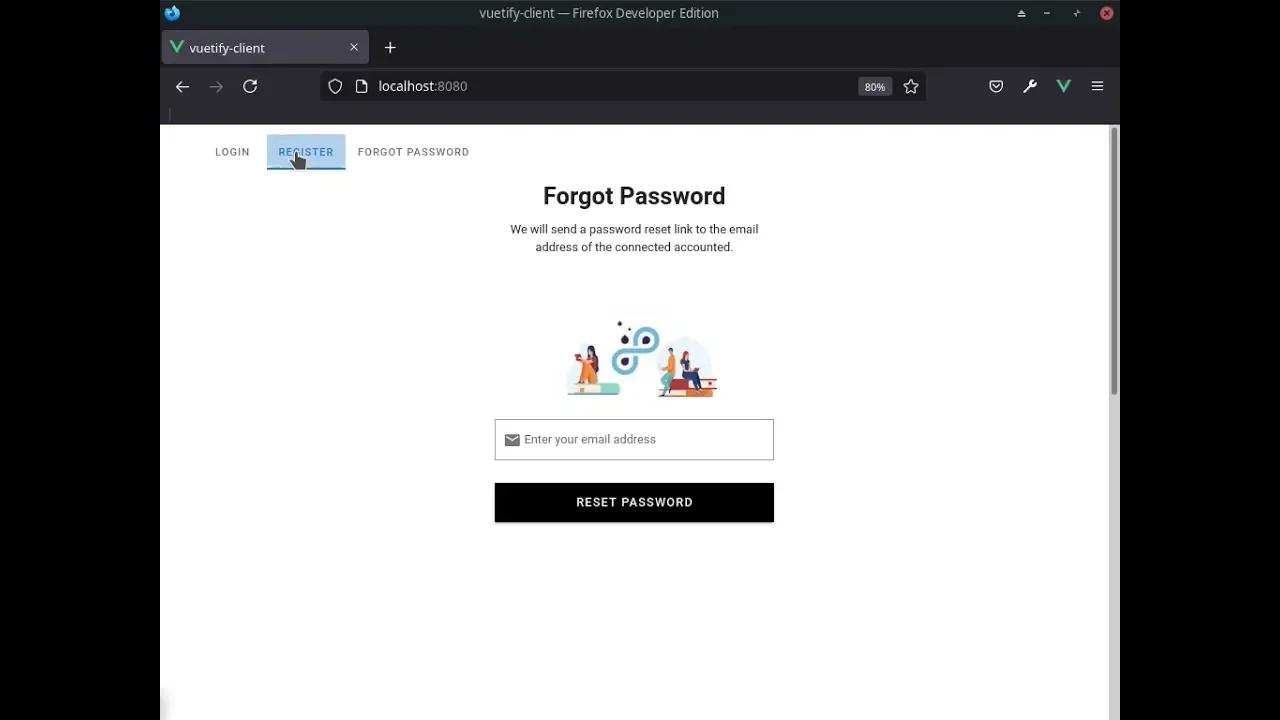Click the site information page icon
Image resolution: width=1280 pixels, height=720 pixels.
(x=362, y=87)
